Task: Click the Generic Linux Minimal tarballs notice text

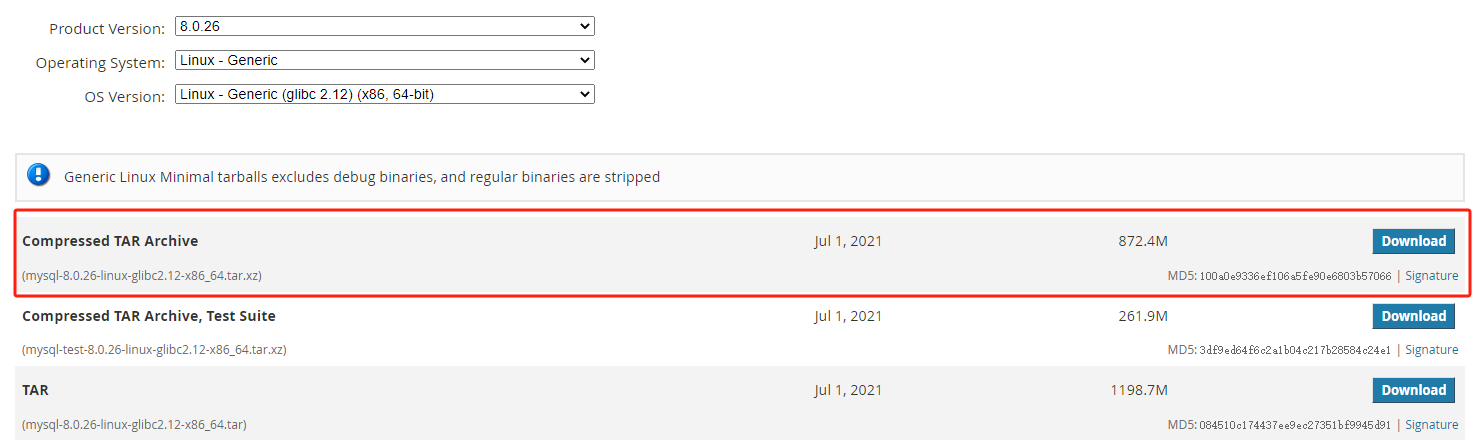Action: point(362,177)
